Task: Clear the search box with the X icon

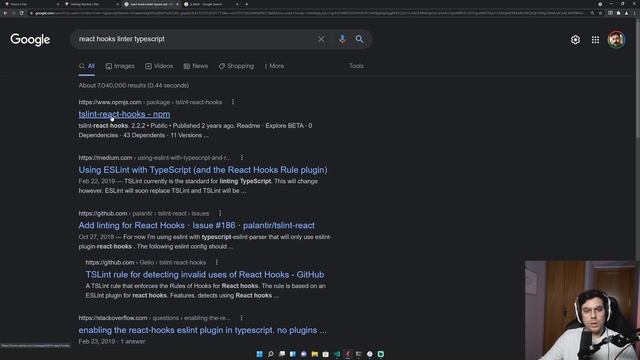Action: pyautogui.click(x=321, y=39)
